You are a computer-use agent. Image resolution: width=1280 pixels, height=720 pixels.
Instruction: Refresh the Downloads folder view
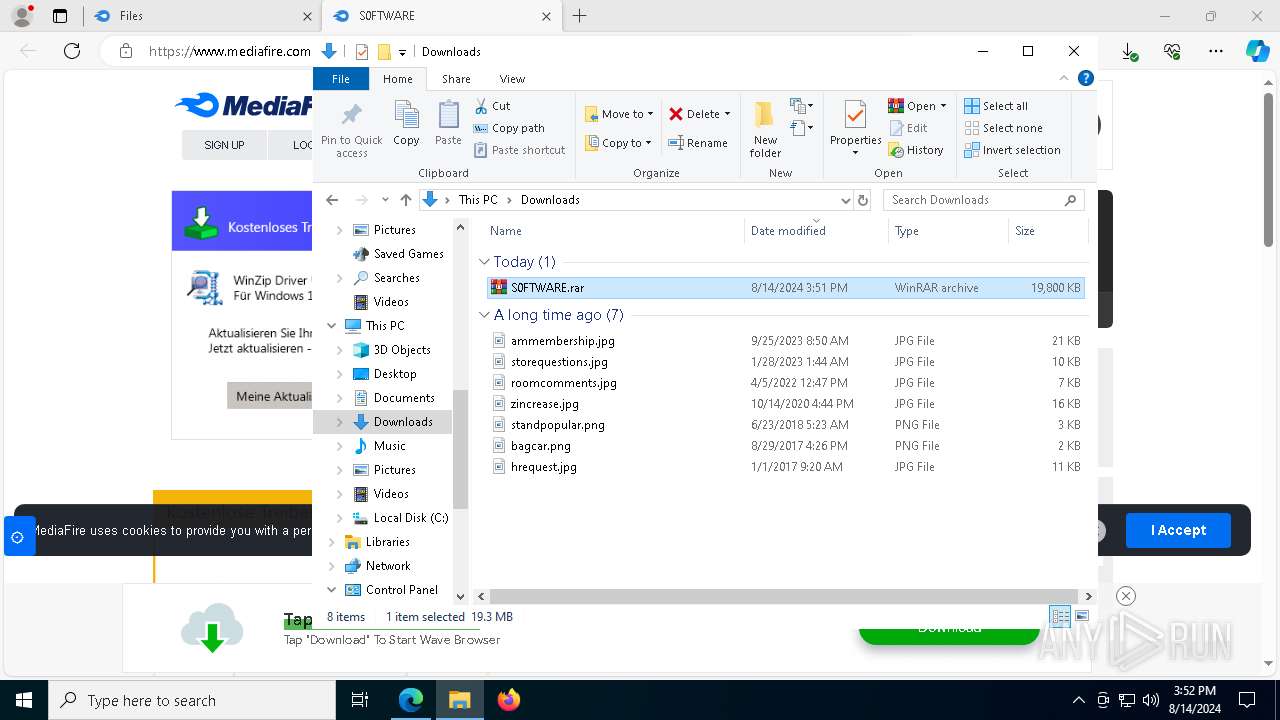click(x=863, y=200)
